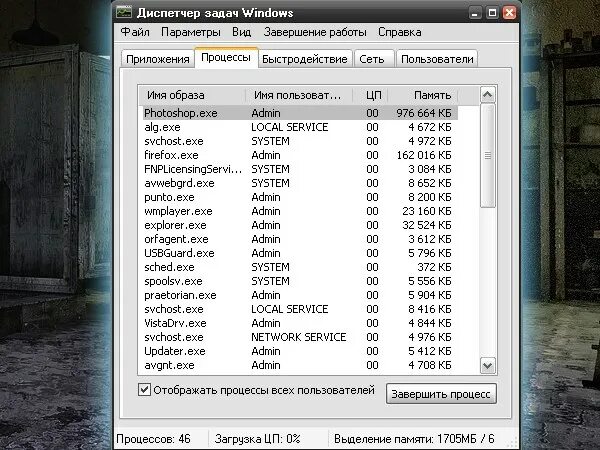Select the Процессы tab
Screen dimensions: 600x450
(226, 57)
